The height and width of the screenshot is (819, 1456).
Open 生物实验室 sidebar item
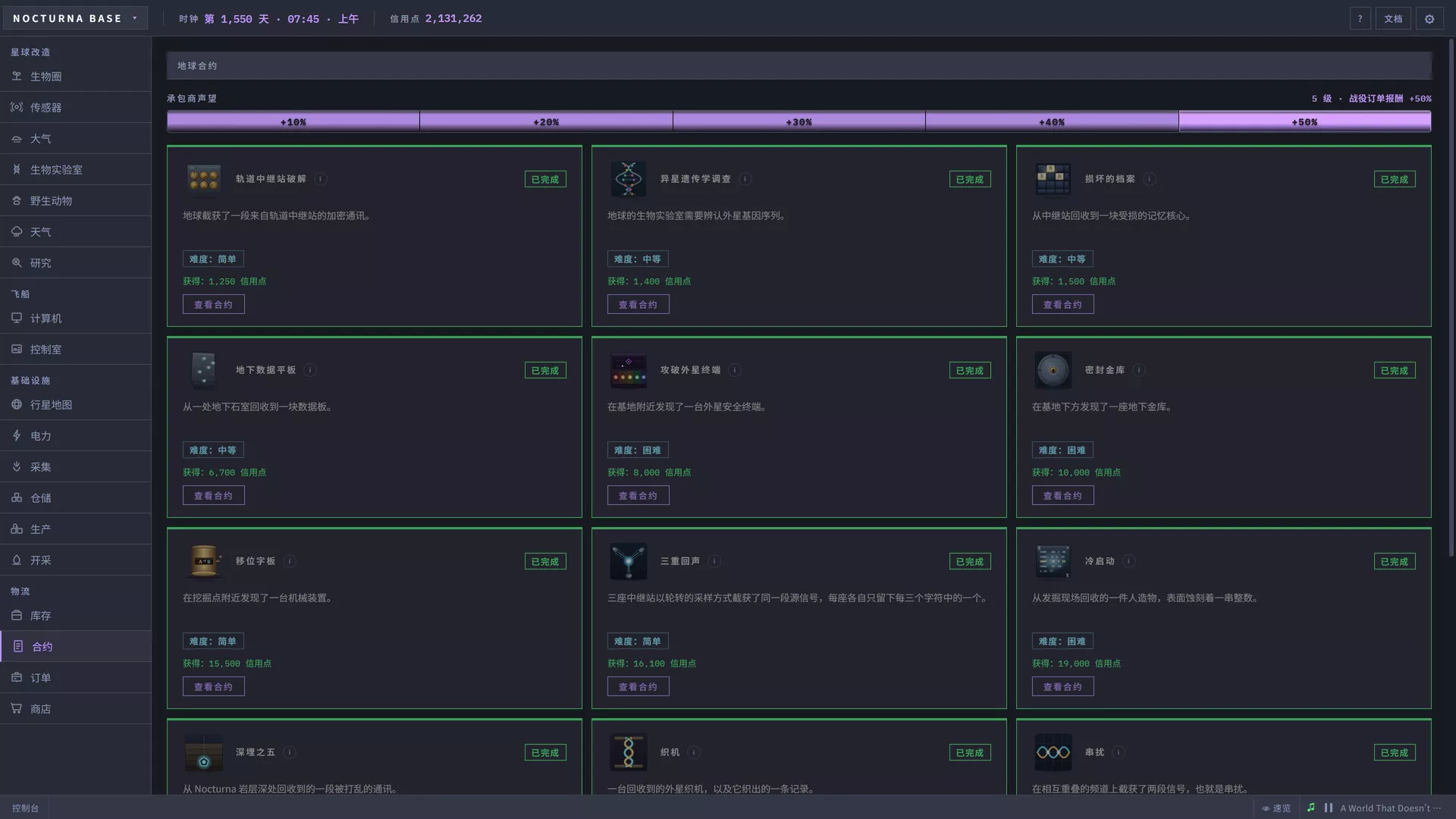(x=76, y=170)
